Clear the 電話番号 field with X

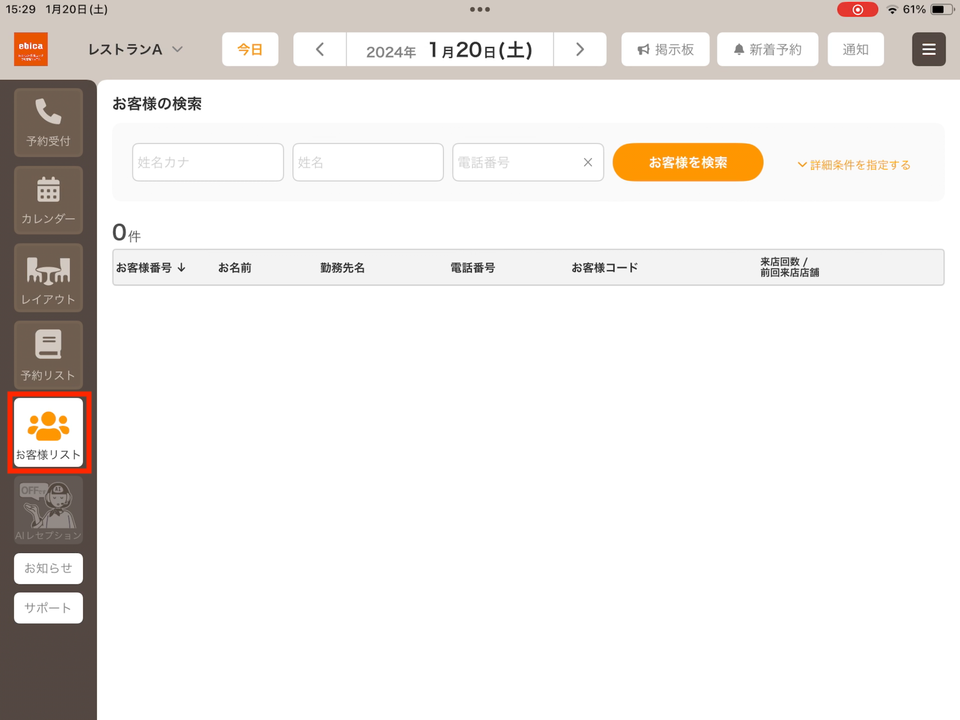pos(588,162)
